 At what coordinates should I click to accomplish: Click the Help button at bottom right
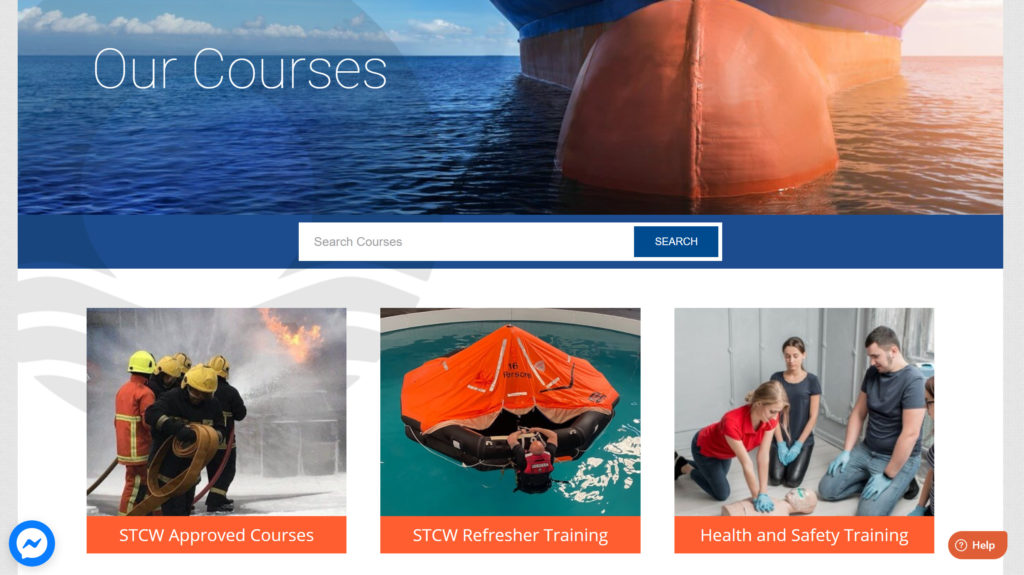pyautogui.click(x=977, y=545)
